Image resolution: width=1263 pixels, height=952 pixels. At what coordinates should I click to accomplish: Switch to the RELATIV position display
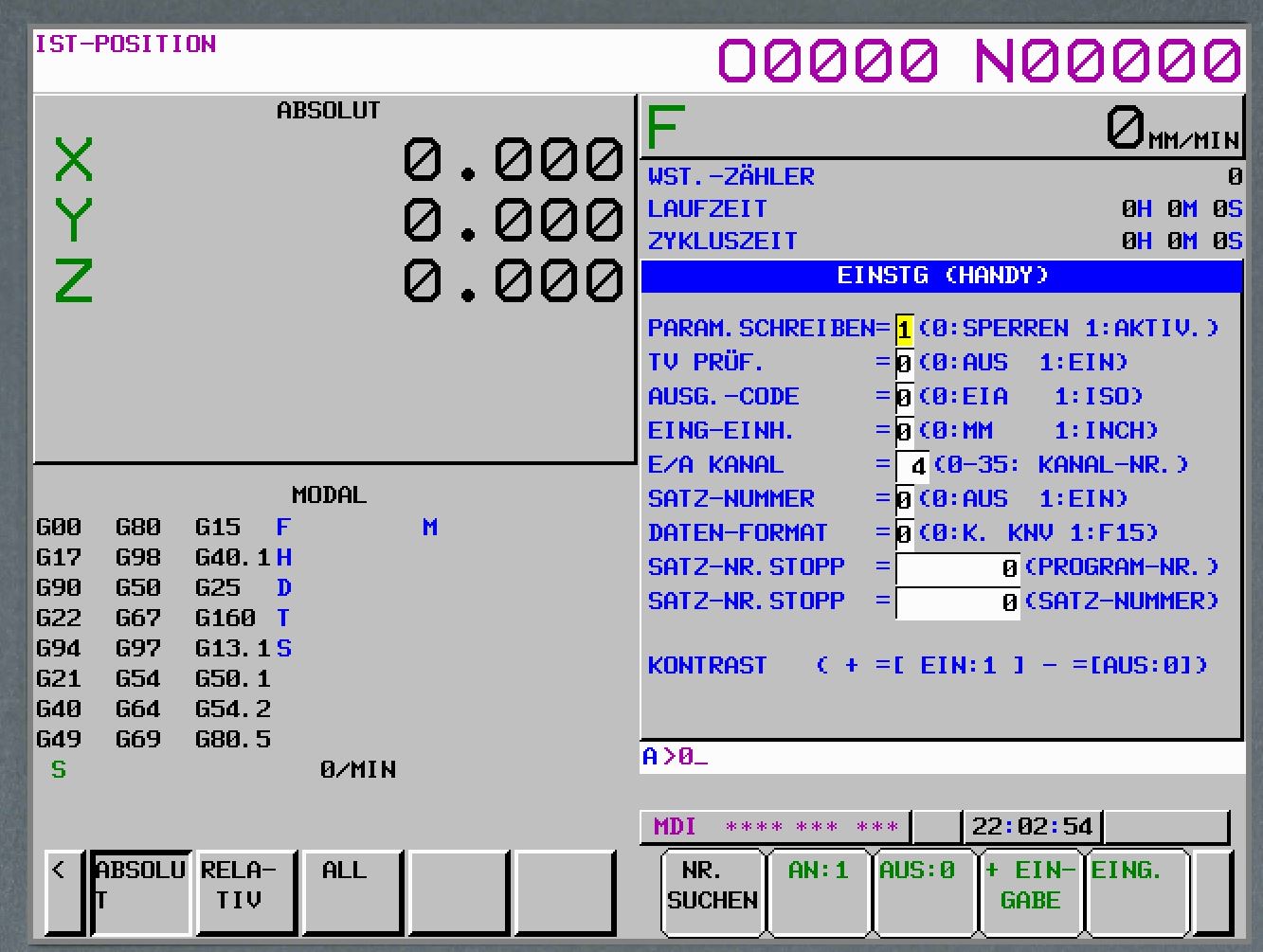point(244,890)
